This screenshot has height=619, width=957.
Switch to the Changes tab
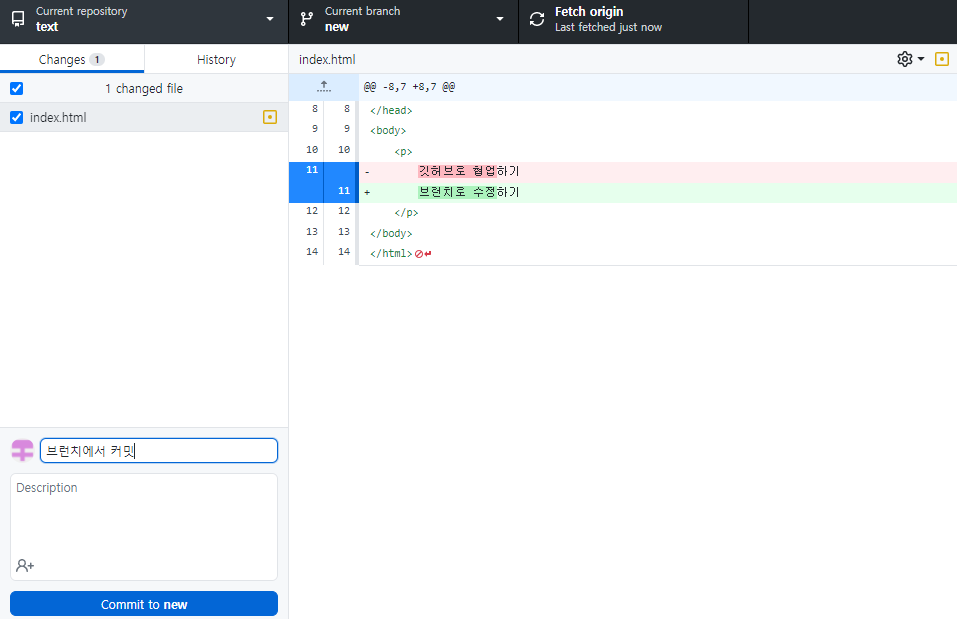click(x=72, y=59)
